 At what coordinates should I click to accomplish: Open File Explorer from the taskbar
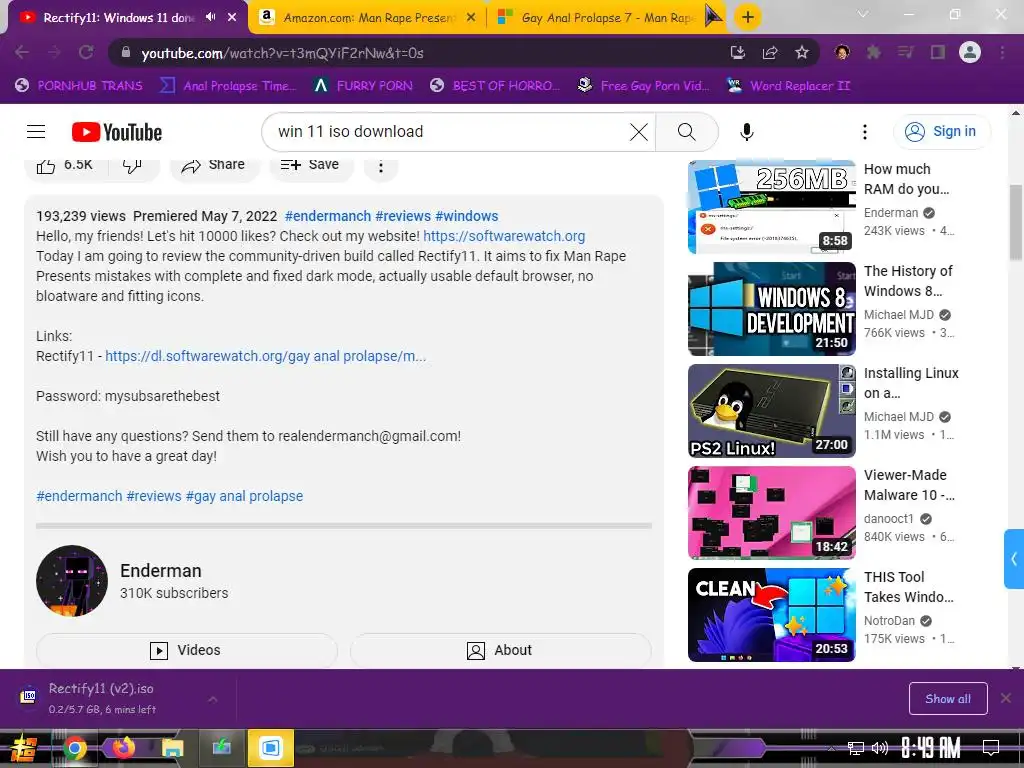(172, 748)
